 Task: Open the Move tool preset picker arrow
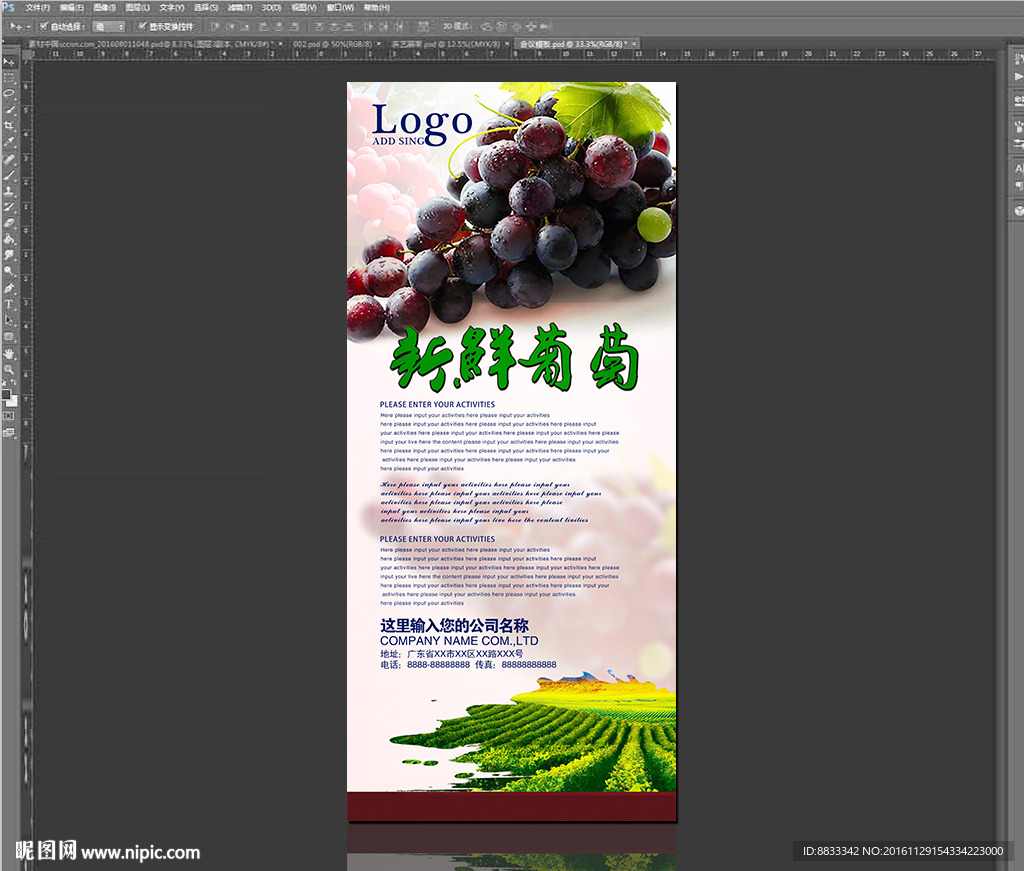tap(28, 27)
